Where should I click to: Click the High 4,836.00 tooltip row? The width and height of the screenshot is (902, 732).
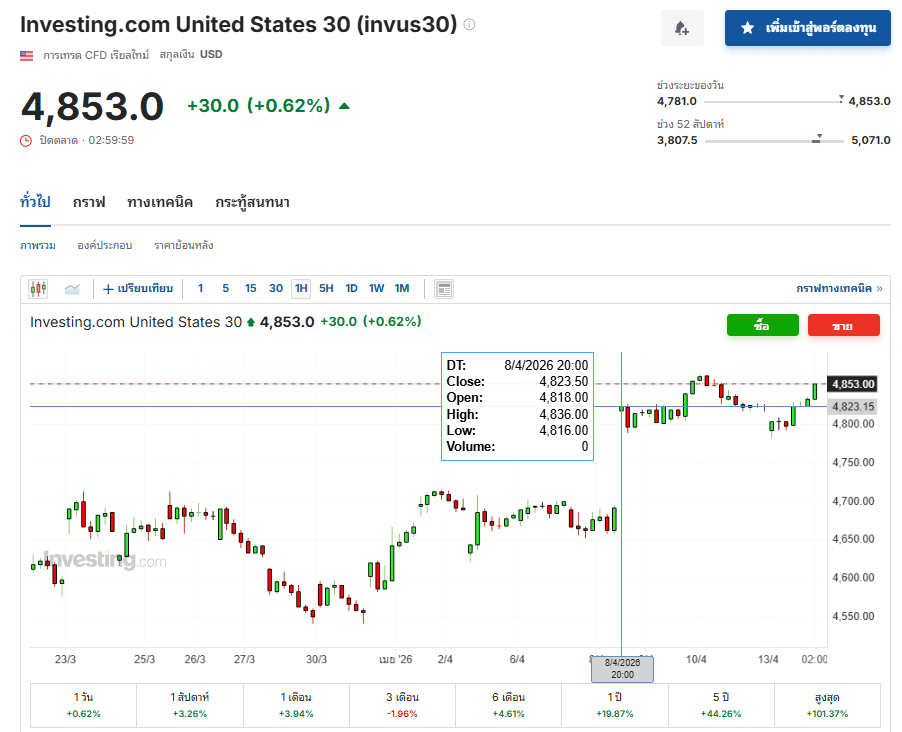coord(517,414)
